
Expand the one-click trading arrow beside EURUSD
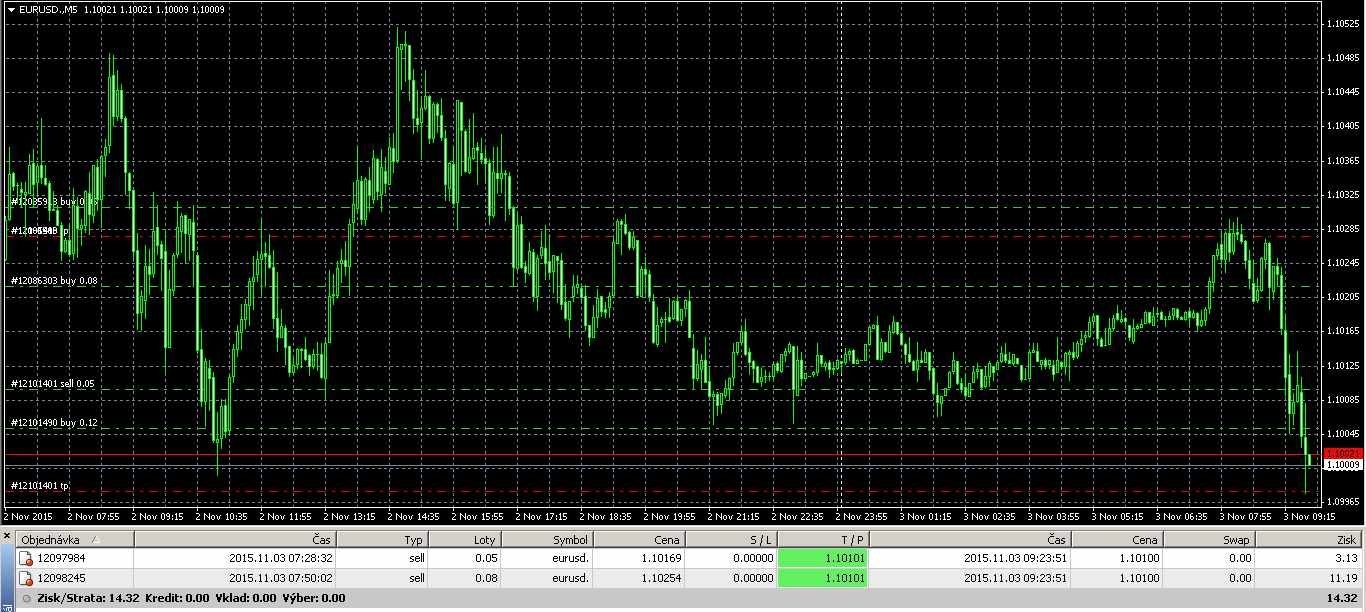[10, 9]
